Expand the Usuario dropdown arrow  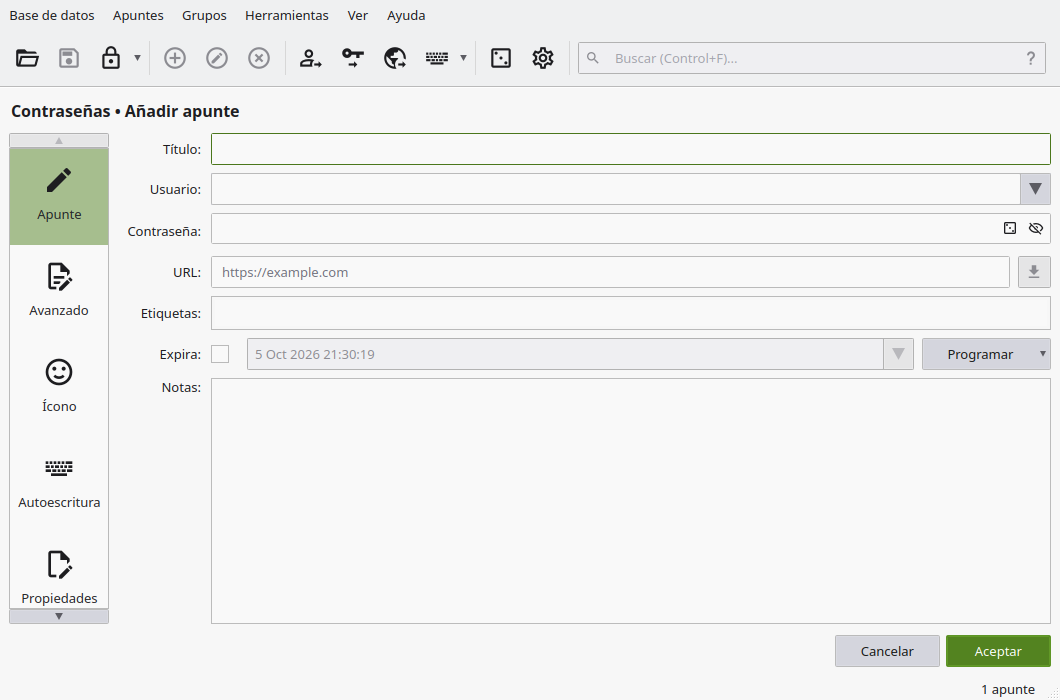(x=1035, y=189)
